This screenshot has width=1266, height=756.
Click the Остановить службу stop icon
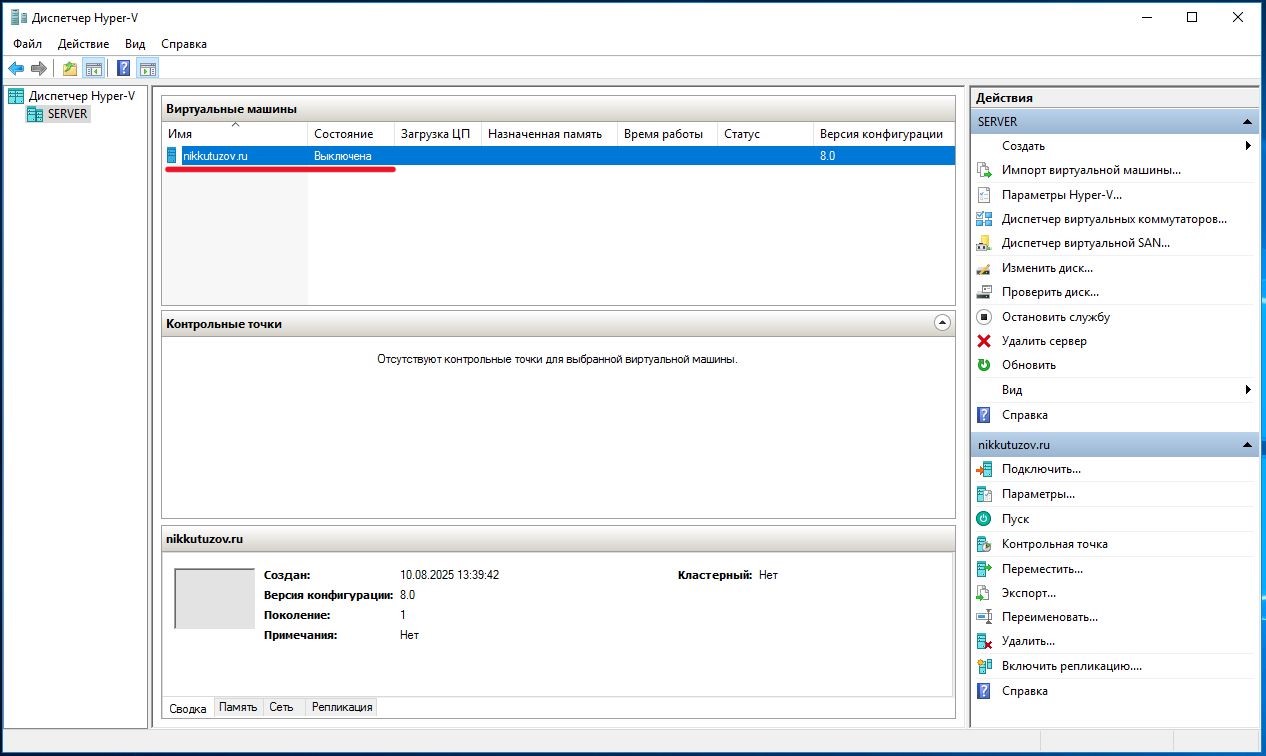pyautogui.click(x=984, y=317)
